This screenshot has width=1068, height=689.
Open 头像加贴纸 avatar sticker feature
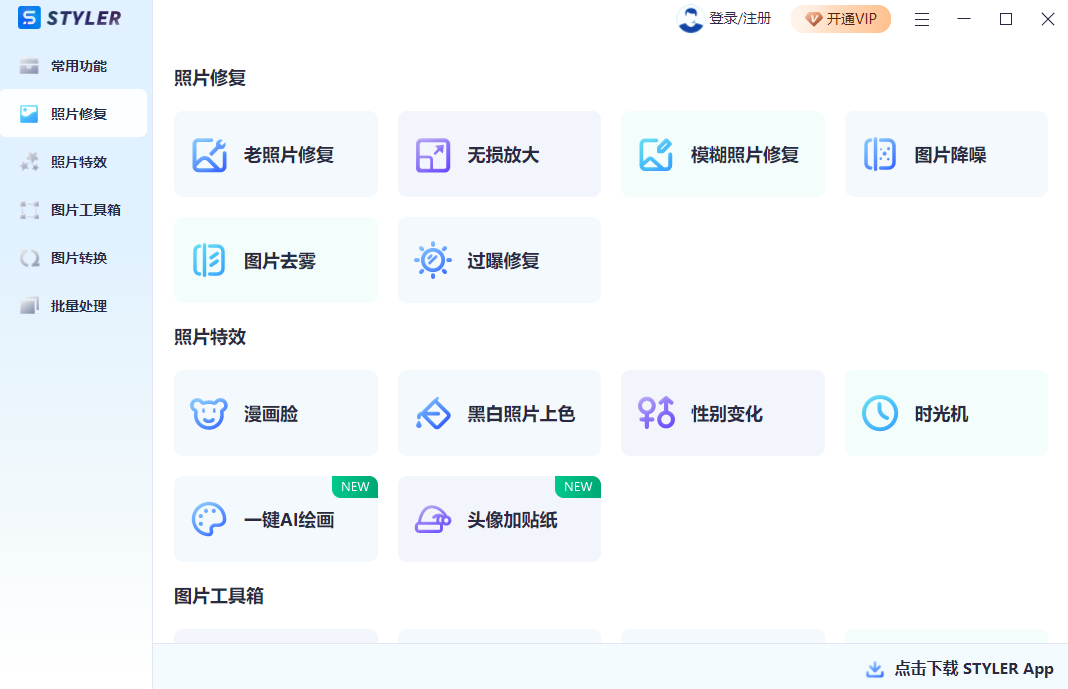coord(499,519)
